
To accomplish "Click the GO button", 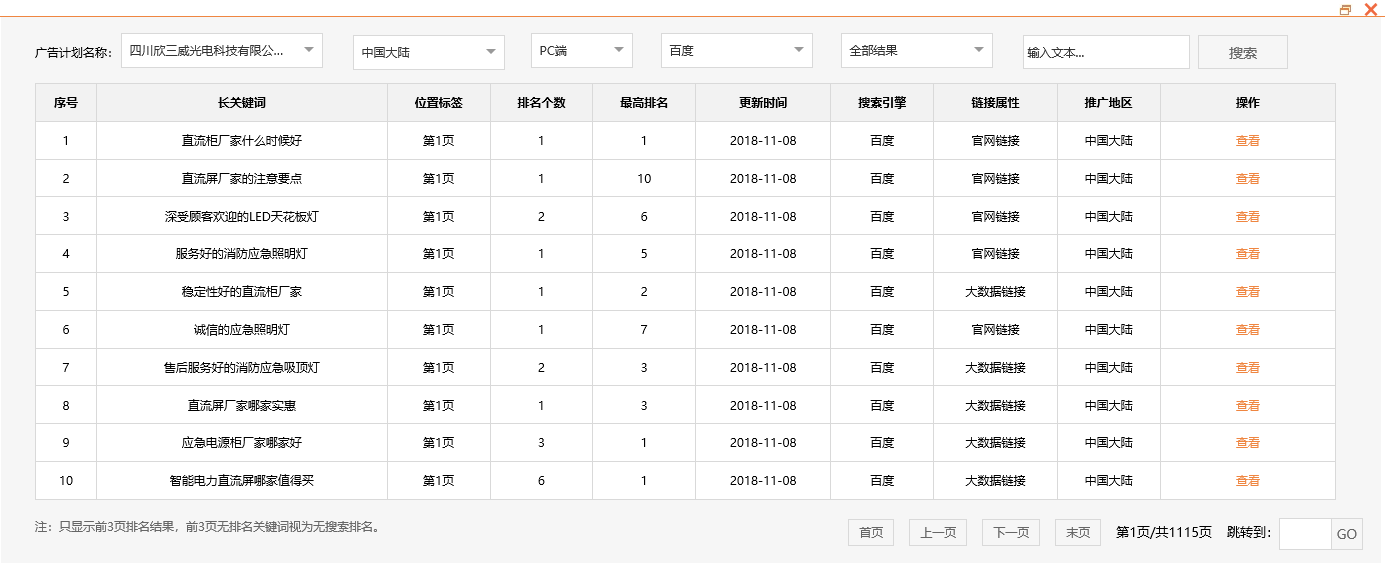I will pyautogui.click(x=1347, y=534).
